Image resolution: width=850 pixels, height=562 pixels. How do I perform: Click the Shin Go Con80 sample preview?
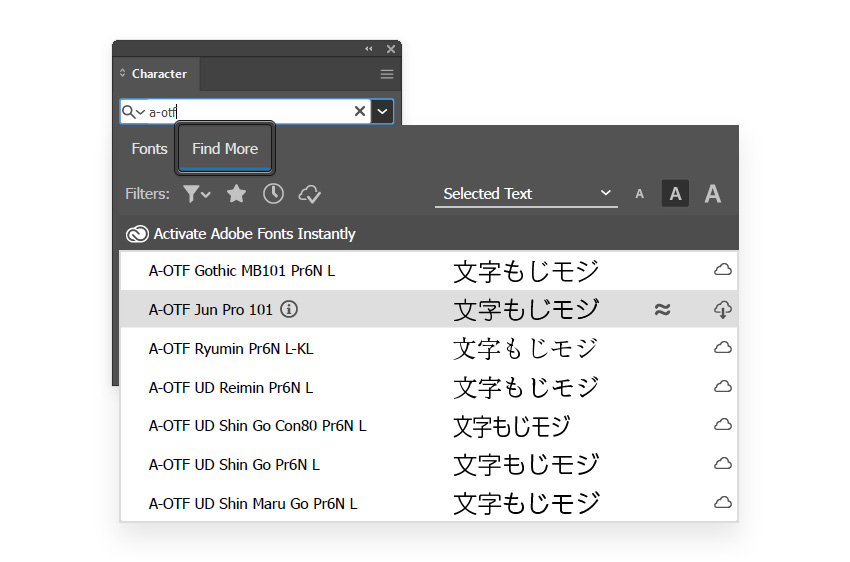pos(512,427)
